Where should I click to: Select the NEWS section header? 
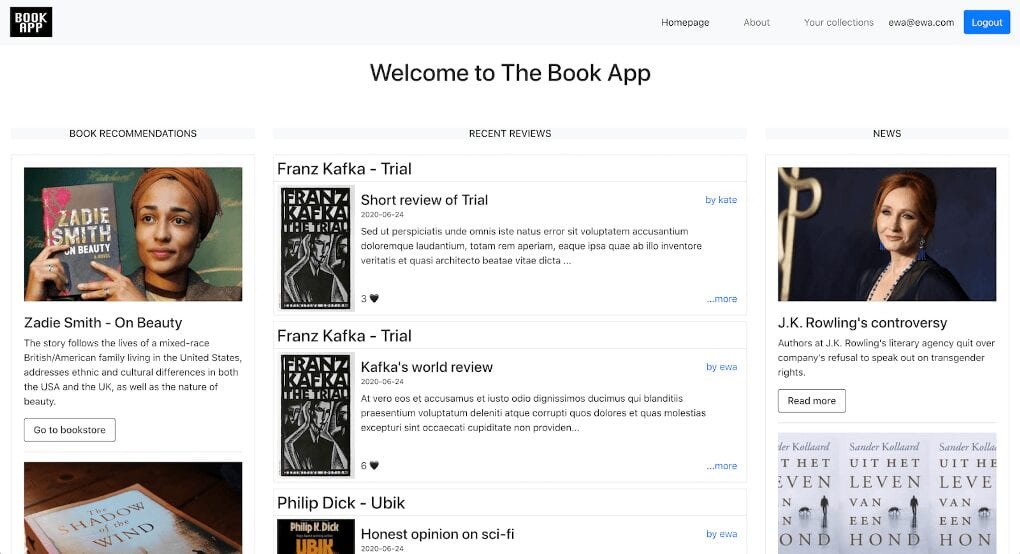pyautogui.click(x=887, y=133)
